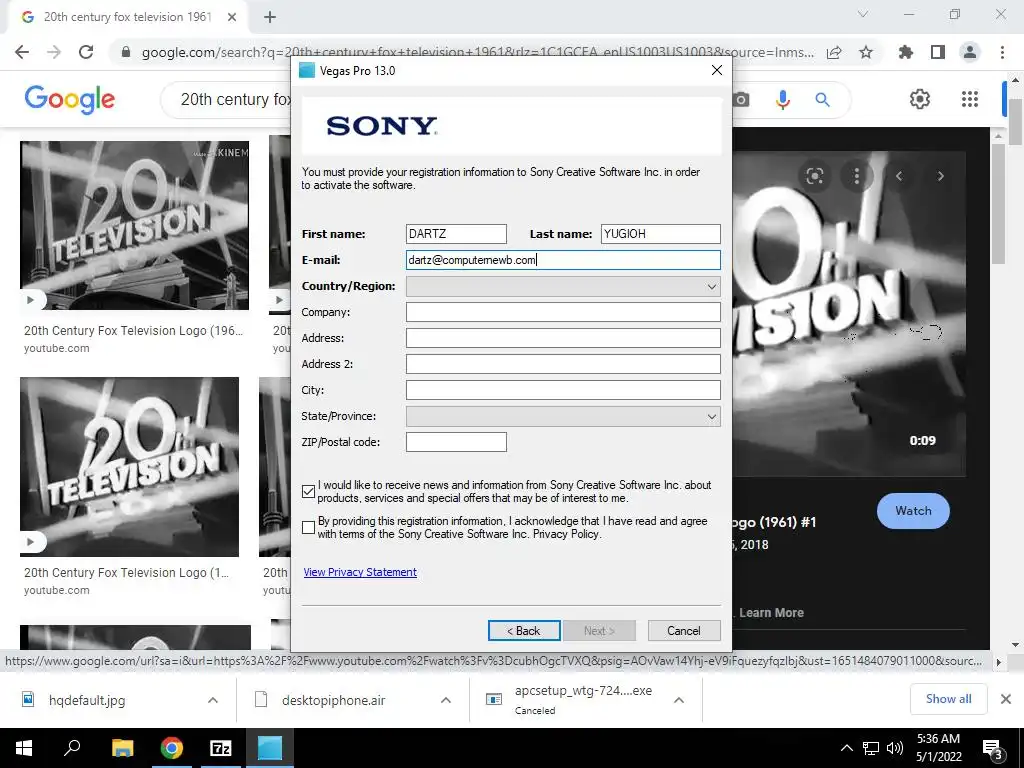Go to previous image in preview panel
Image resolution: width=1024 pixels, height=768 pixels.
(899, 176)
